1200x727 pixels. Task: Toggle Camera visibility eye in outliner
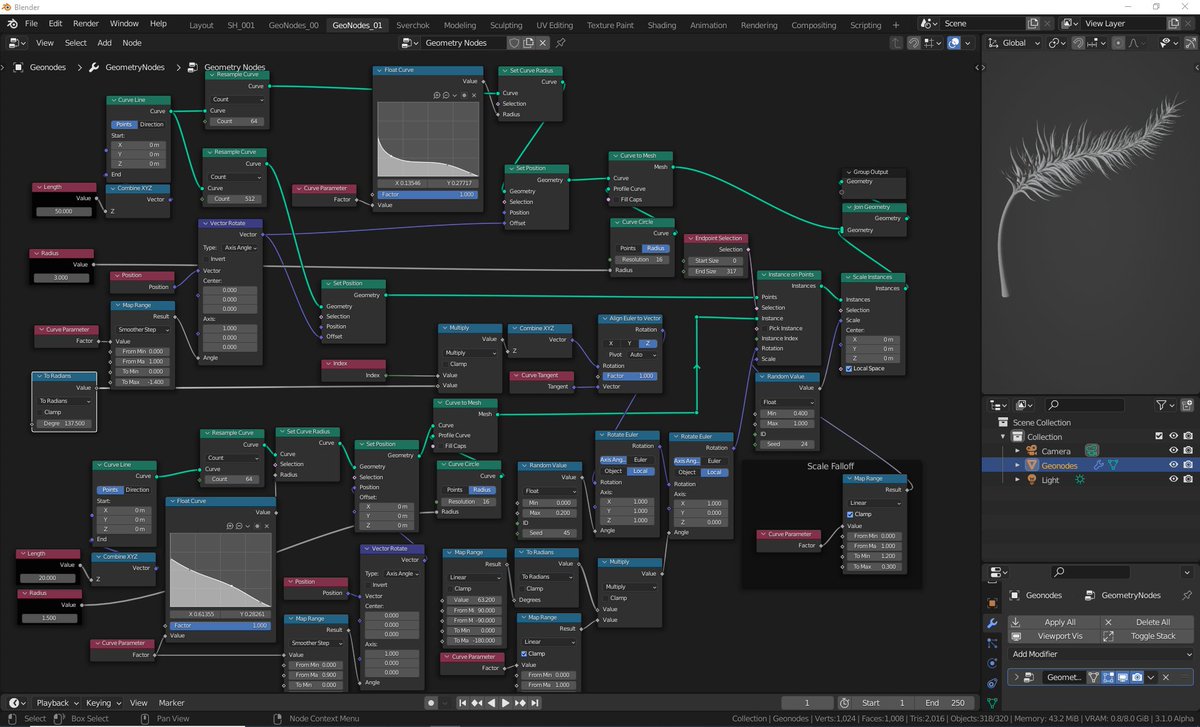pyautogui.click(x=1174, y=451)
